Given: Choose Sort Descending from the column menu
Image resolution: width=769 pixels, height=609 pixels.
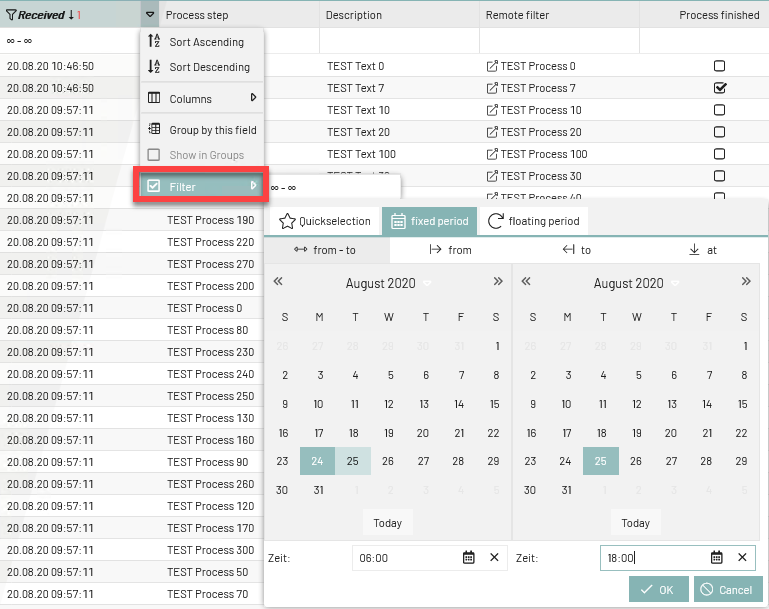Looking at the screenshot, I should click(x=202, y=67).
